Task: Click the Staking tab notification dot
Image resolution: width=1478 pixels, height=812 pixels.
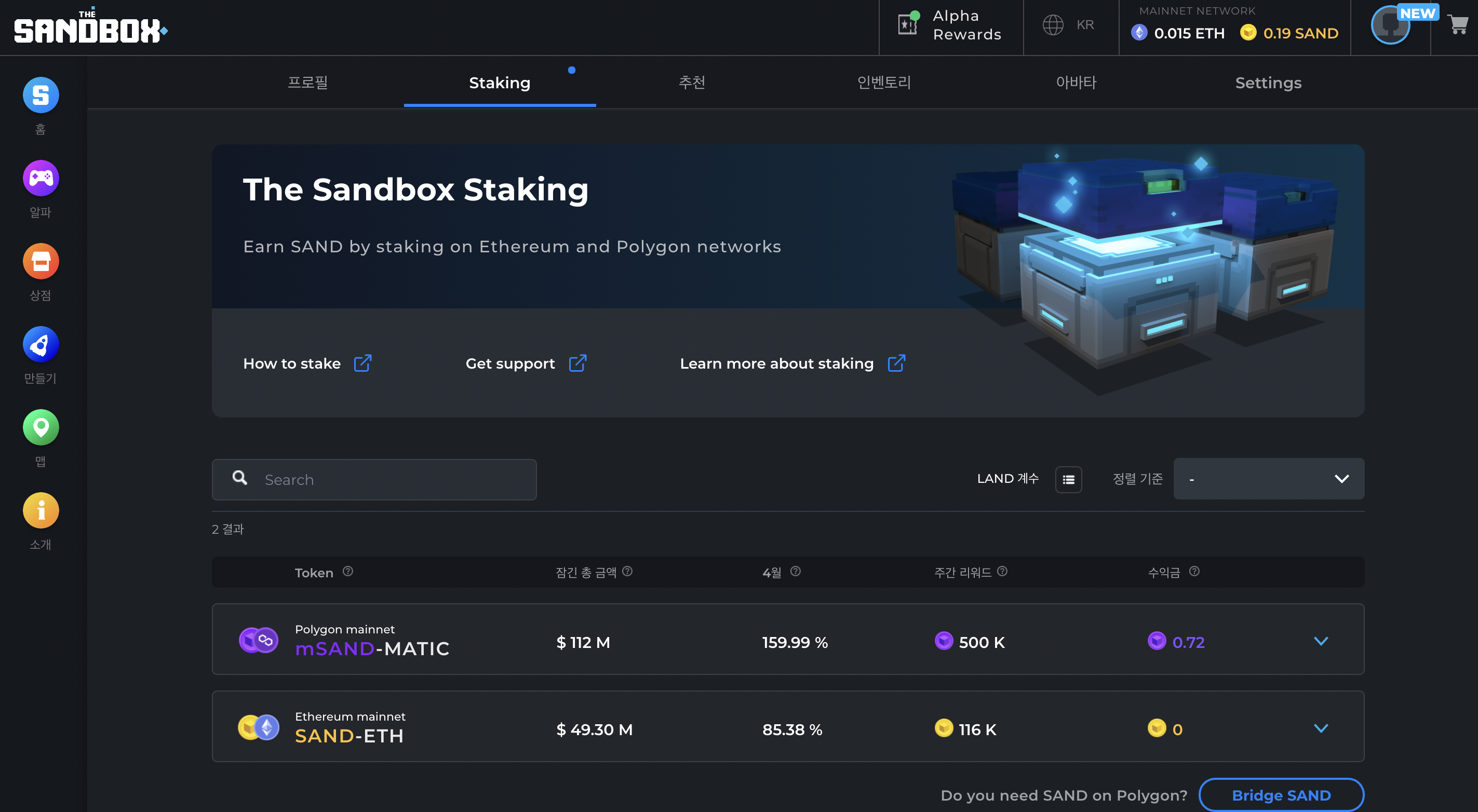Action: point(571,70)
